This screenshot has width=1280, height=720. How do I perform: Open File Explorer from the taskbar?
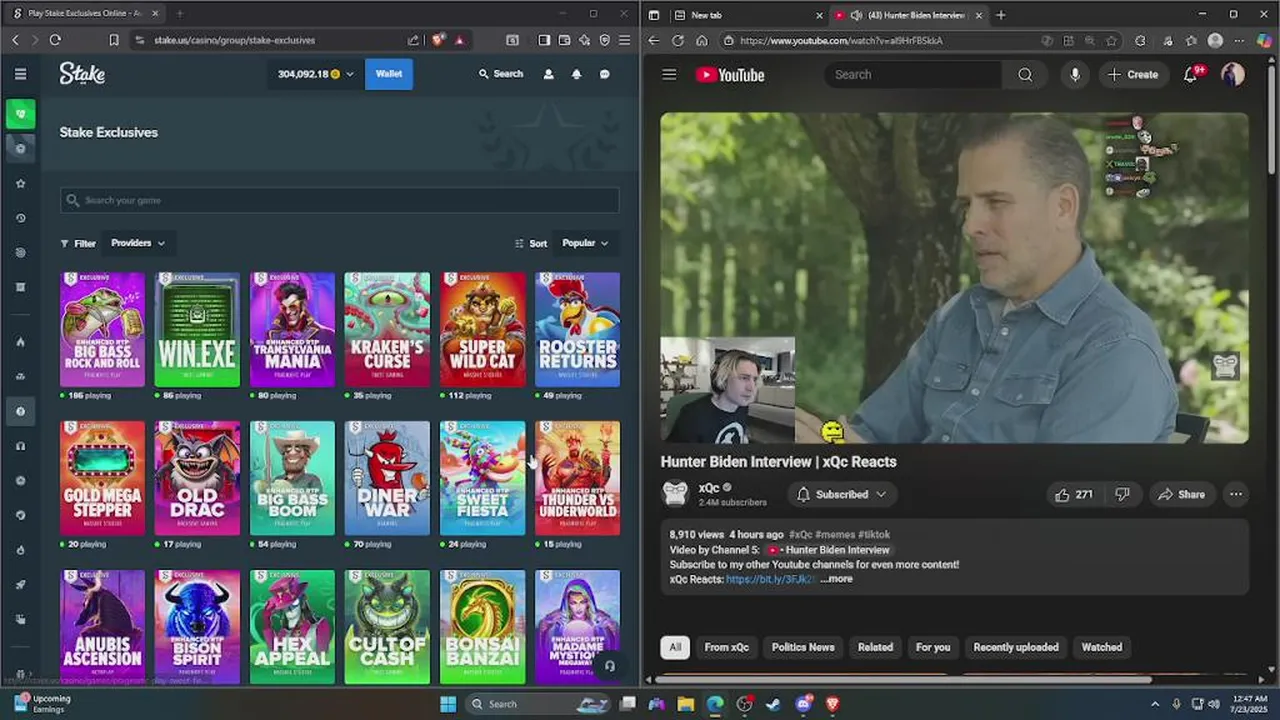point(686,704)
